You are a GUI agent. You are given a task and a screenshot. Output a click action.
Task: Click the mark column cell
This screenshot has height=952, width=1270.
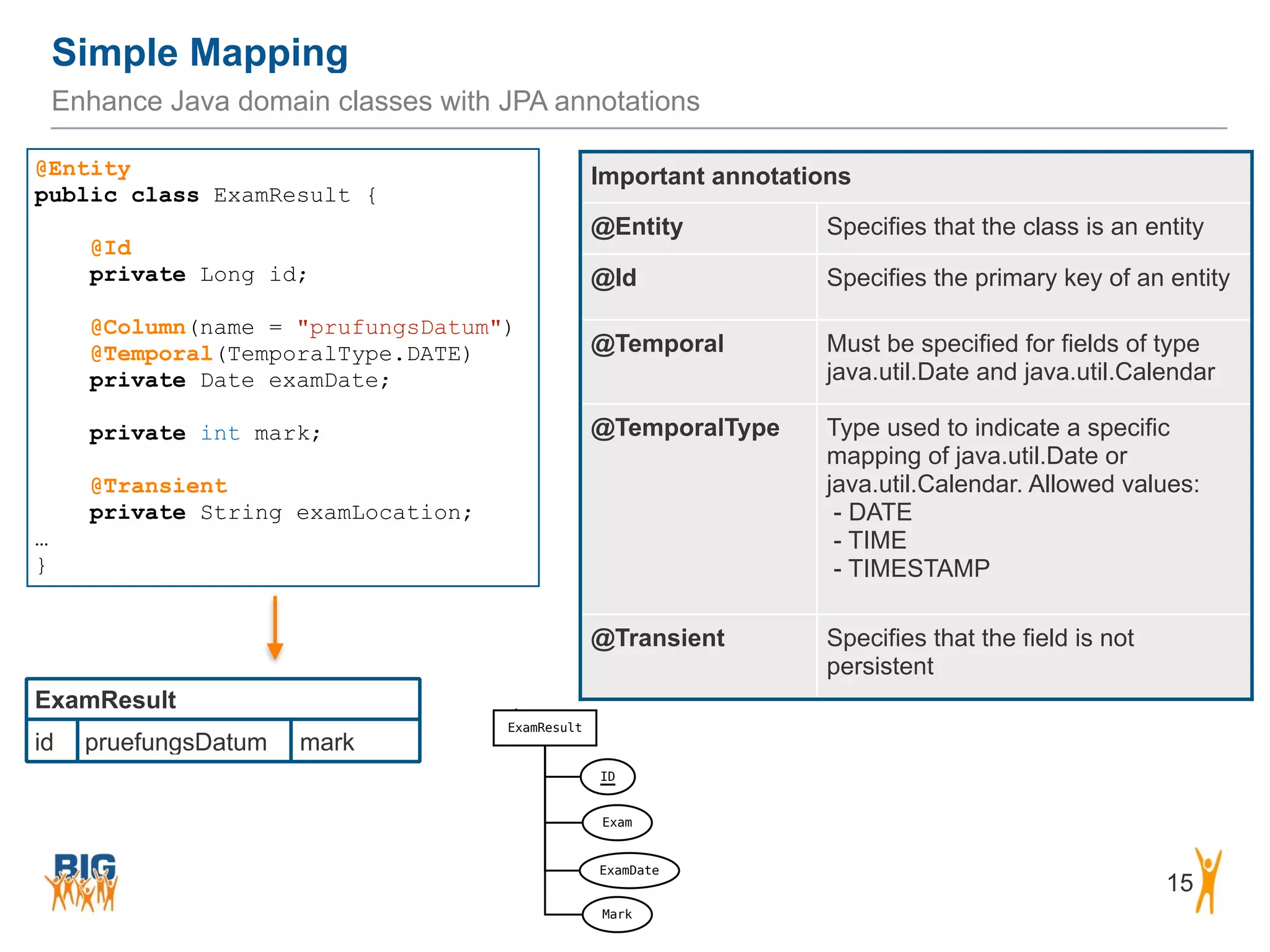tap(327, 742)
